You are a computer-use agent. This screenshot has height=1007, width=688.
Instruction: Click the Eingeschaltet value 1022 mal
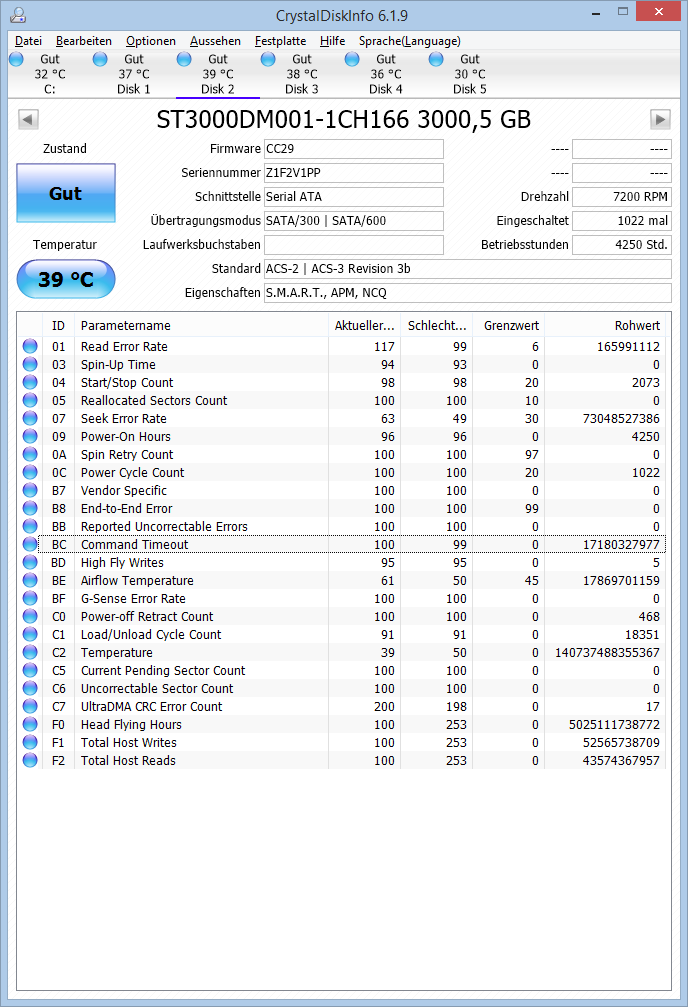[622, 221]
